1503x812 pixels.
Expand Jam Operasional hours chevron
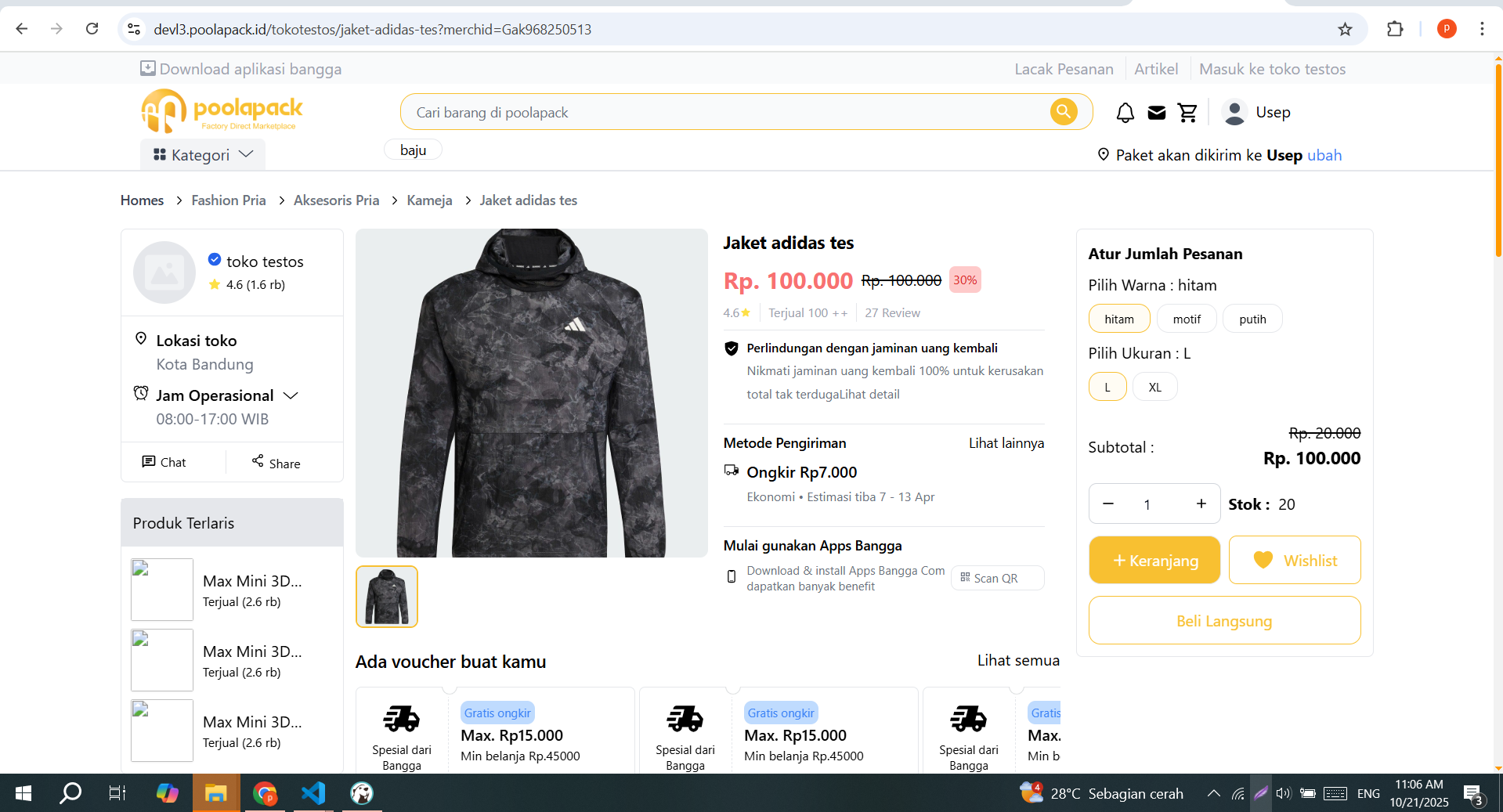[x=291, y=395]
